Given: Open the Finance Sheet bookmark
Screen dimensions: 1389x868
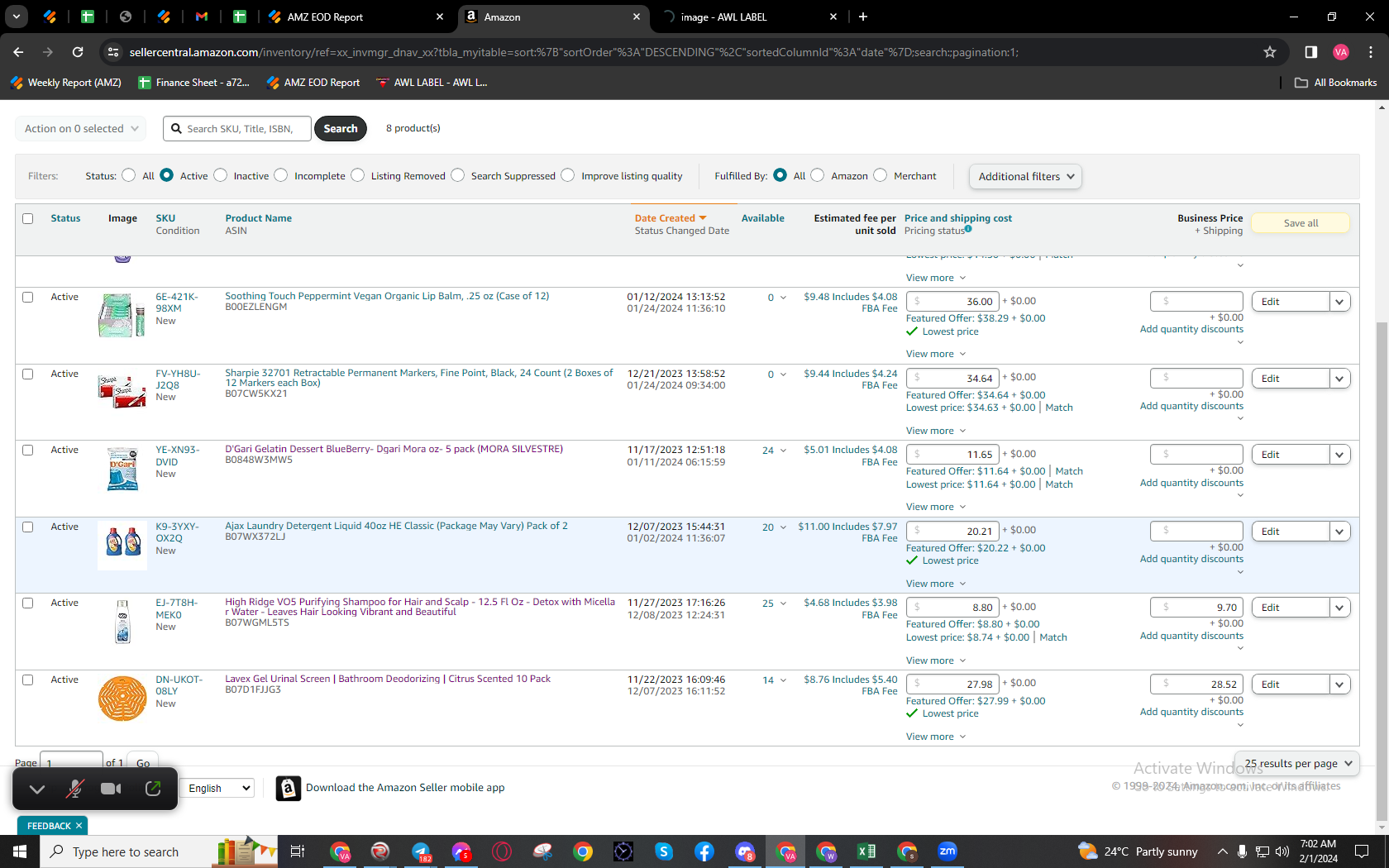Looking at the screenshot, I should [x=194, y=83].
